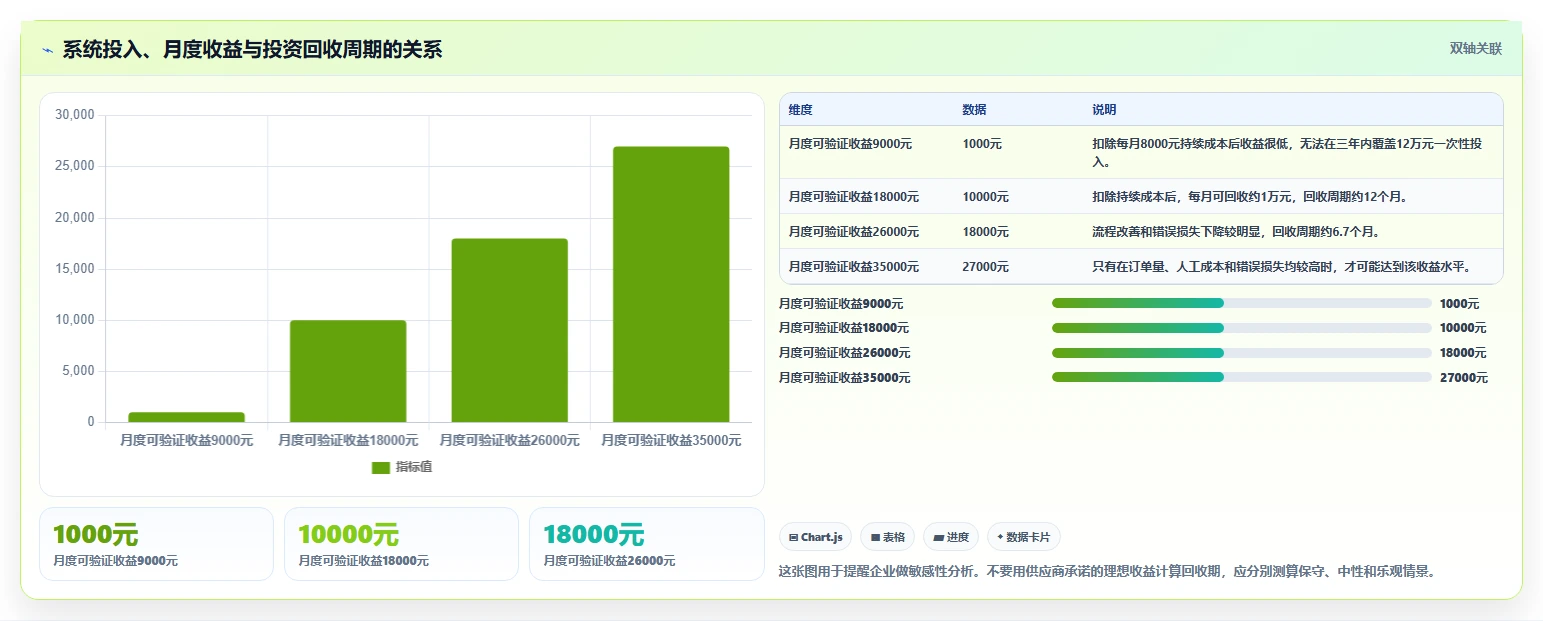The height and width of the screenshot is (621, 1543).
Task: Click x-axis label 月度可验证收益35000元 under chart
Action: 671,440
